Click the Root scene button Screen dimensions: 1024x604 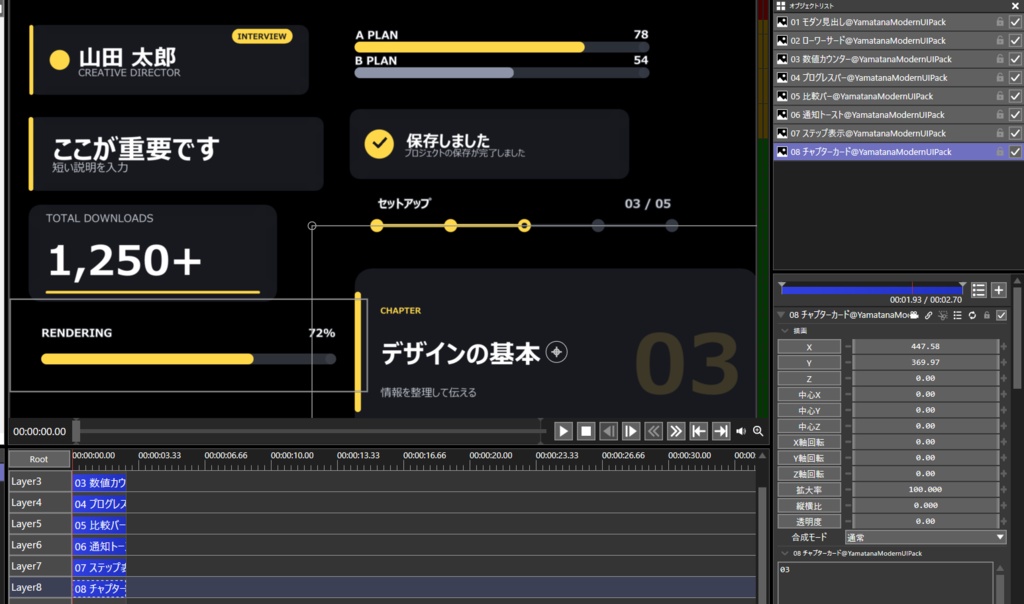coord(39,459)
